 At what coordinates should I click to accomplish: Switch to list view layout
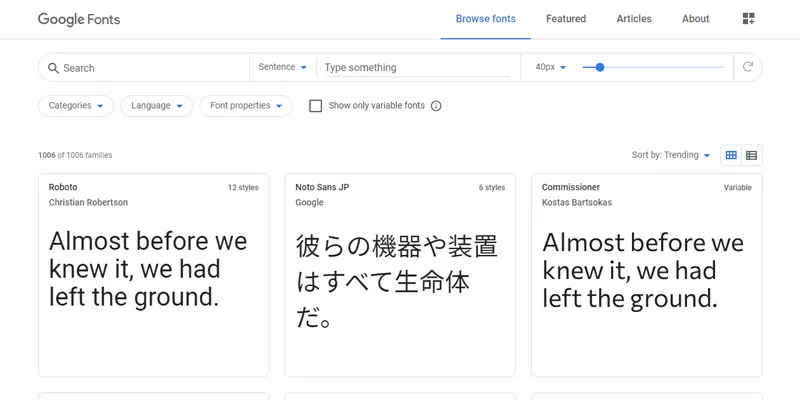(x=752, y=155)
